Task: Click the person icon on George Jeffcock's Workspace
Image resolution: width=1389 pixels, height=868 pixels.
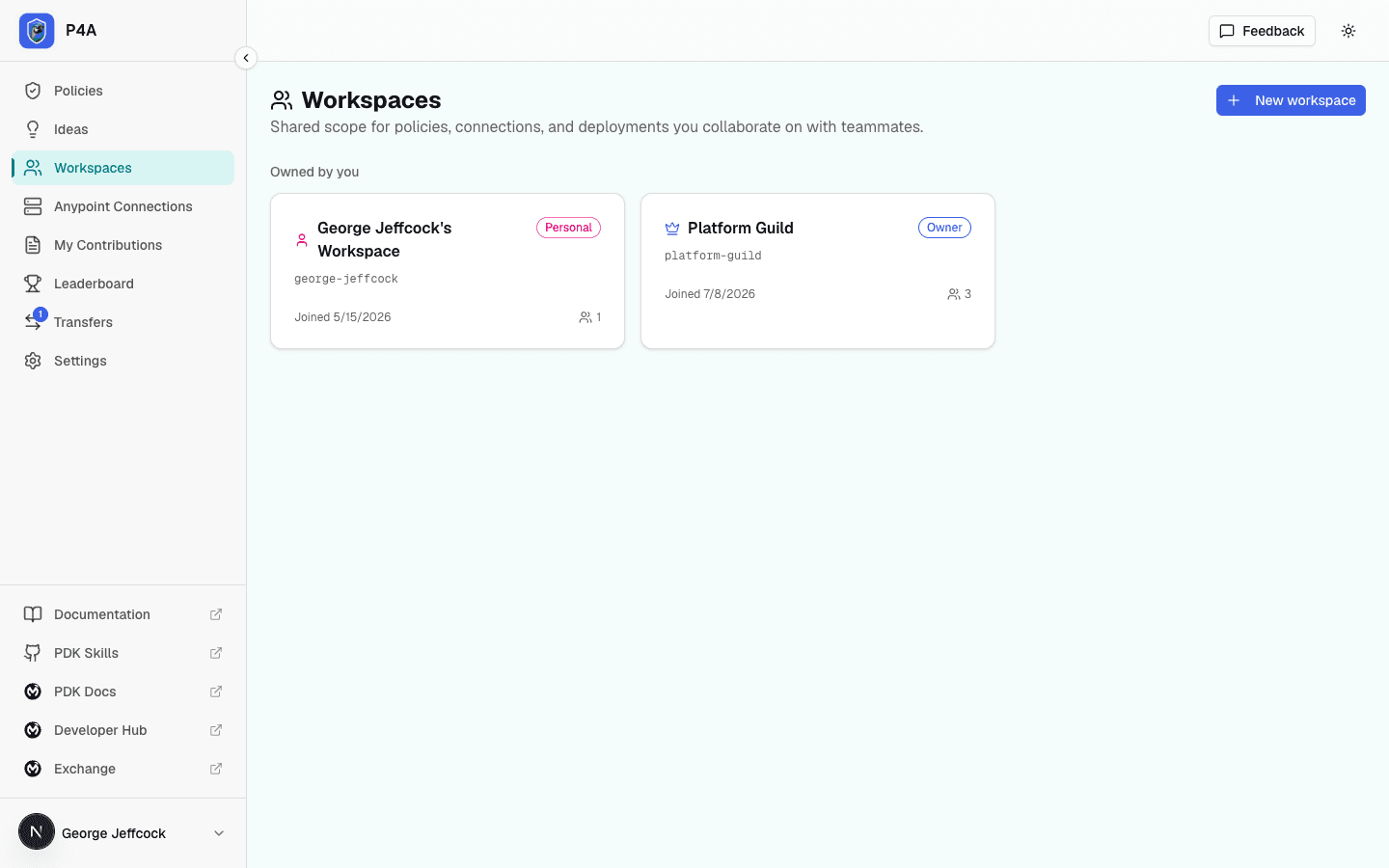Action: [302, 240]
